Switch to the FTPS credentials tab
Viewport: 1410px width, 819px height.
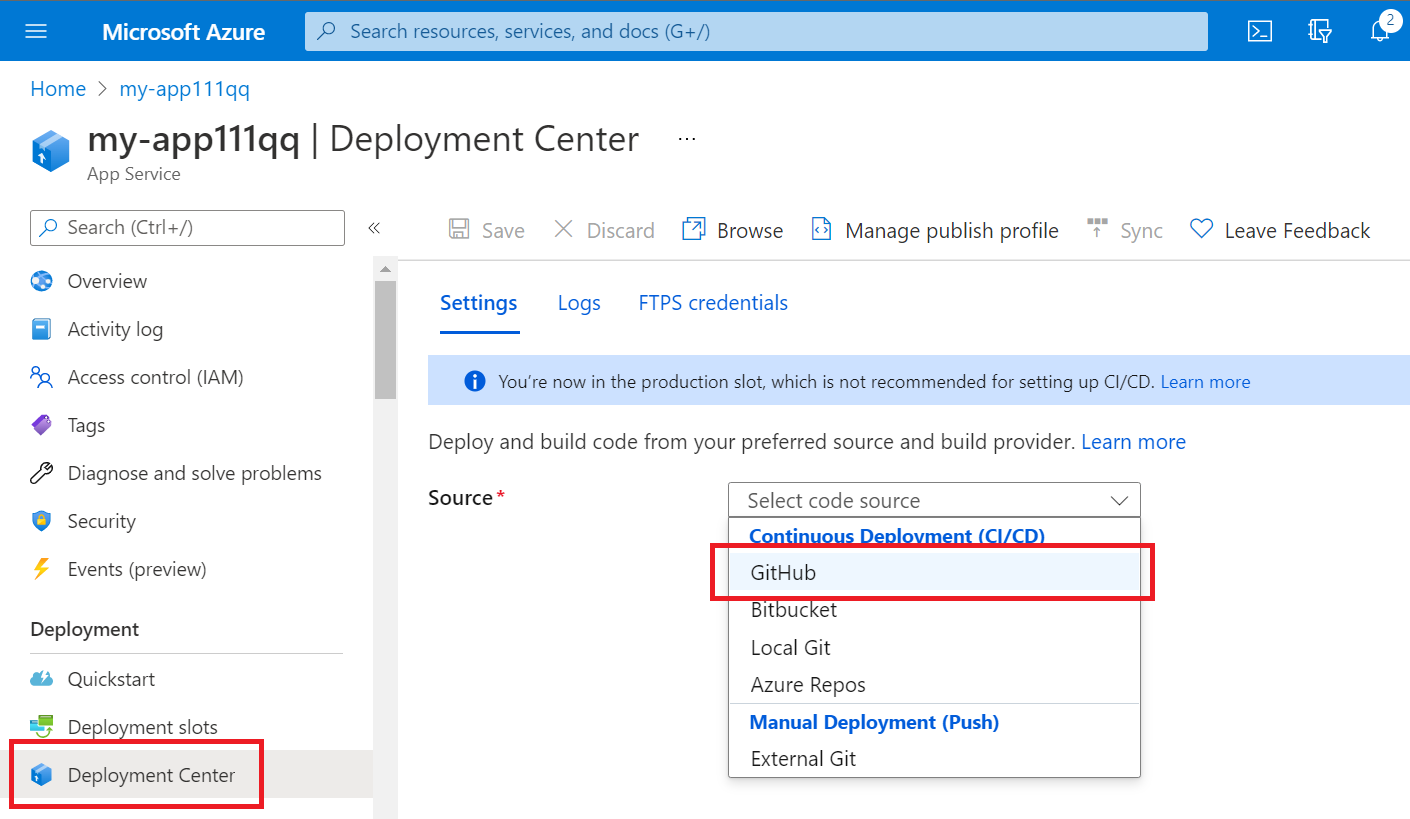(713, 303)
